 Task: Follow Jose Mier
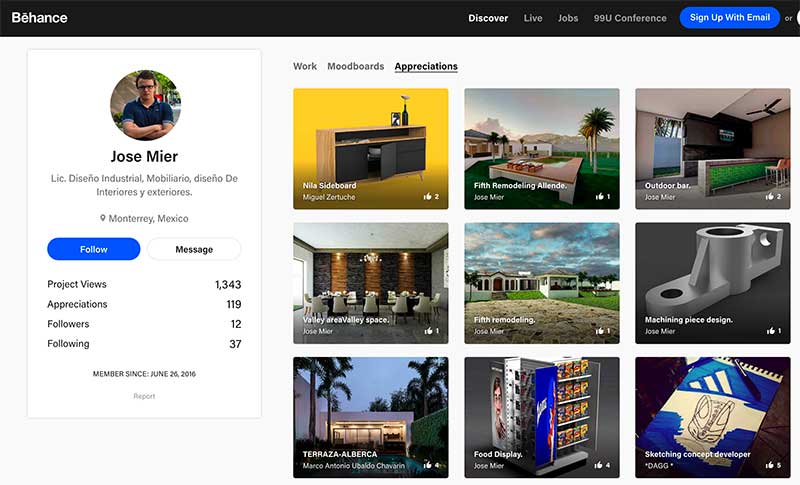click(94, 249)
